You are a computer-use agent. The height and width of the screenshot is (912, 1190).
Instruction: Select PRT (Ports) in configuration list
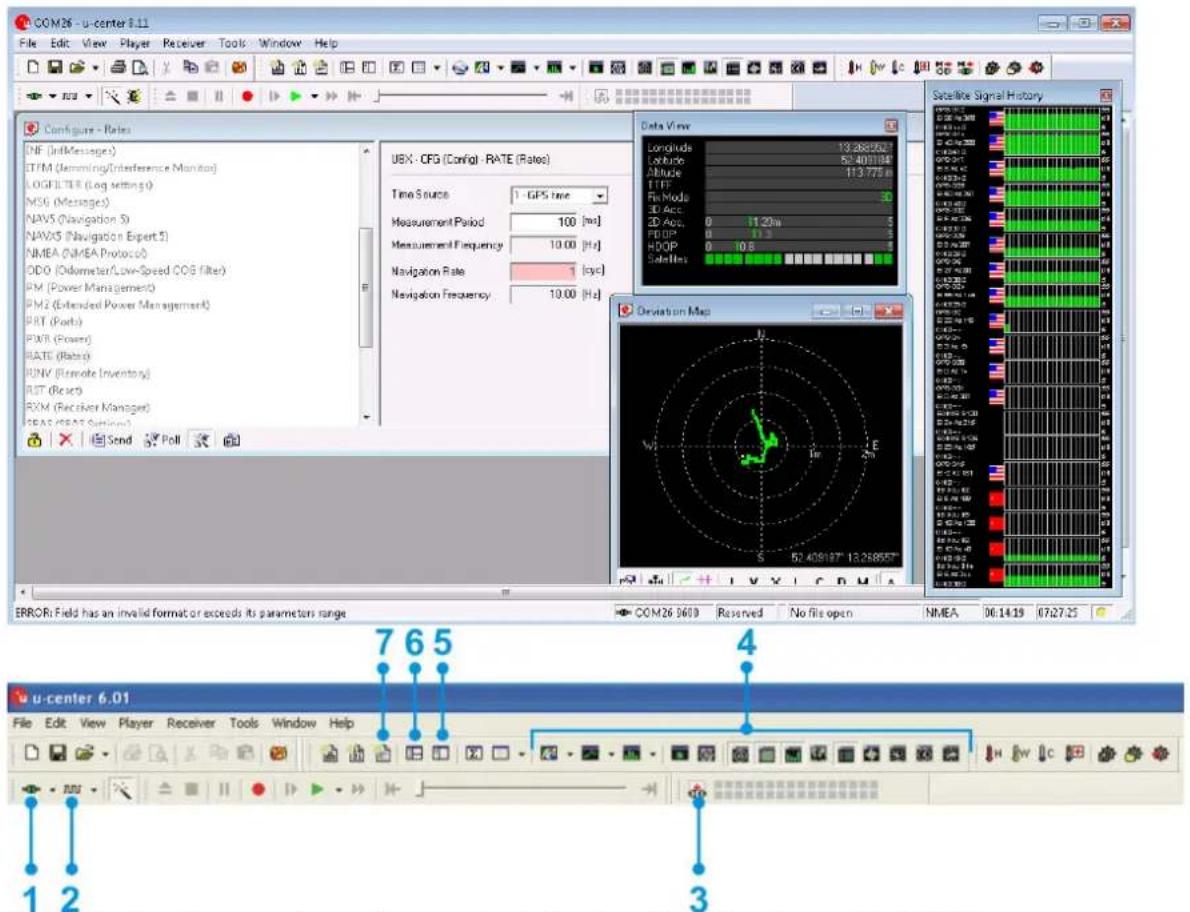54,322
